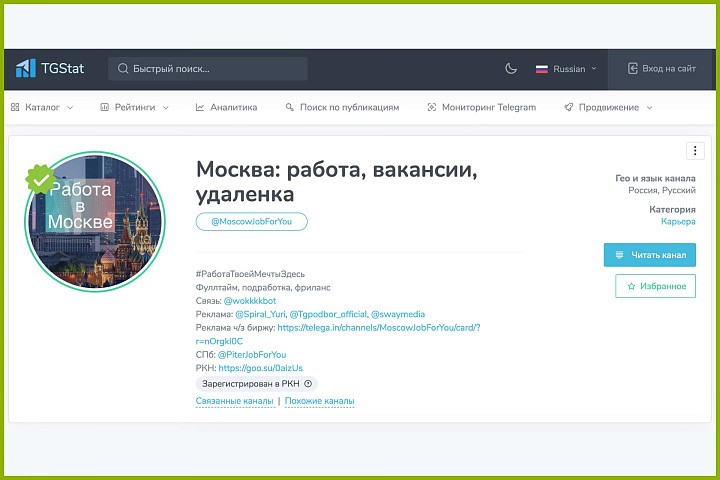Open the Похожие каналы link
This screenshot has height=480, width=720.
tap(319, 402)
